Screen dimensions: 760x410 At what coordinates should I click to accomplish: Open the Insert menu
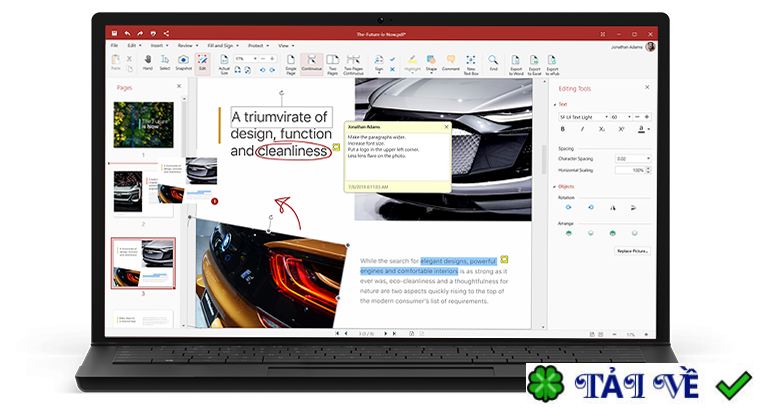[159, 46]
